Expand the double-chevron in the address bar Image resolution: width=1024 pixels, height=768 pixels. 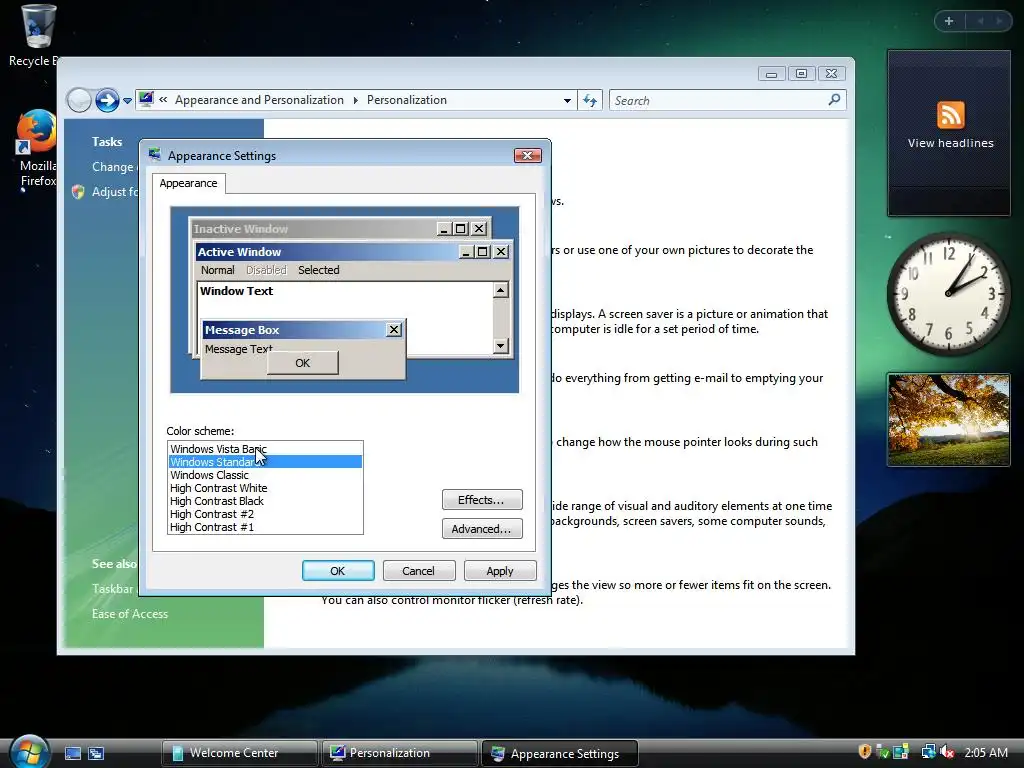(163, 100)
